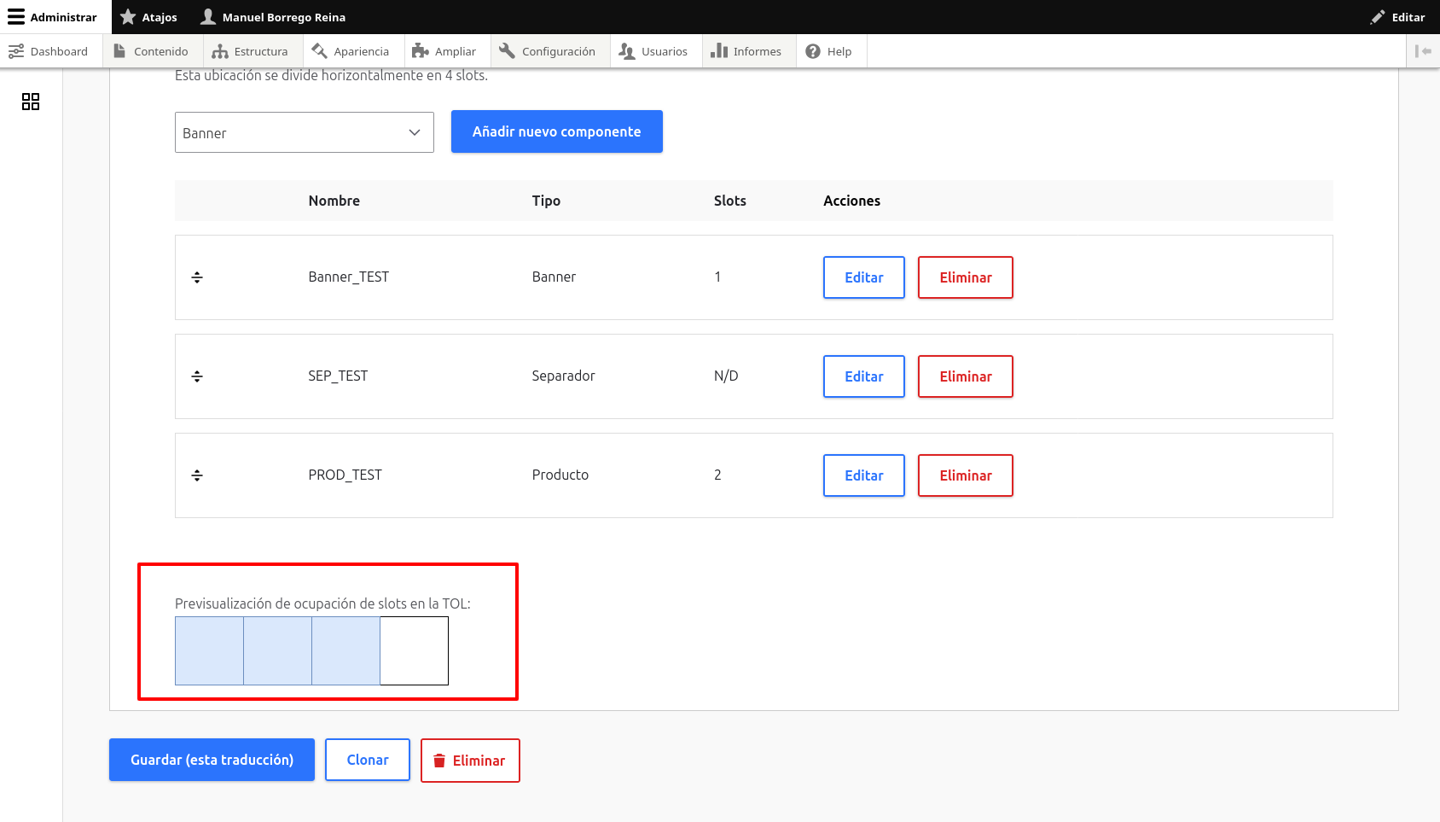Open the Estructura menu
The image size is (1440, 822).
[x=250, y=51]
